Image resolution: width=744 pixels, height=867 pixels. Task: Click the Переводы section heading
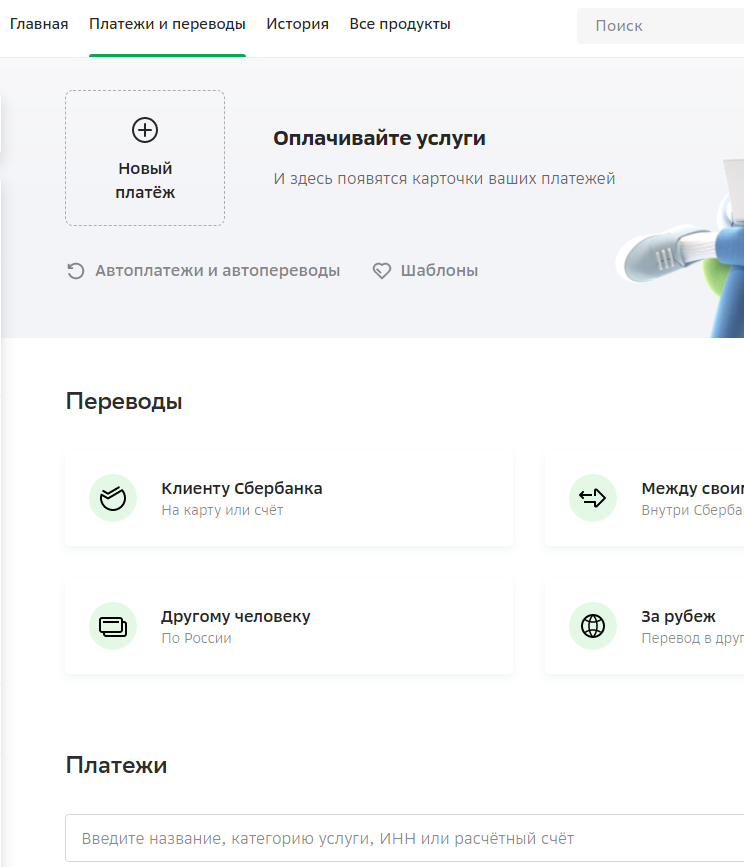point(124,401)
